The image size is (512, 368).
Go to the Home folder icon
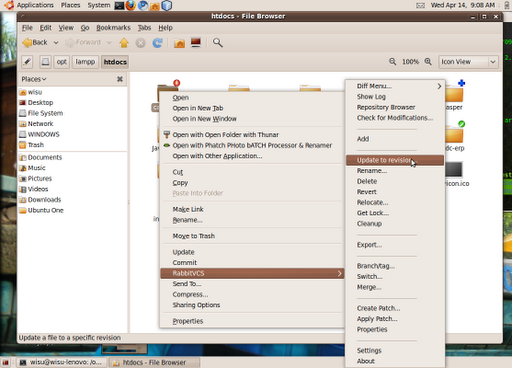(179, 43)
